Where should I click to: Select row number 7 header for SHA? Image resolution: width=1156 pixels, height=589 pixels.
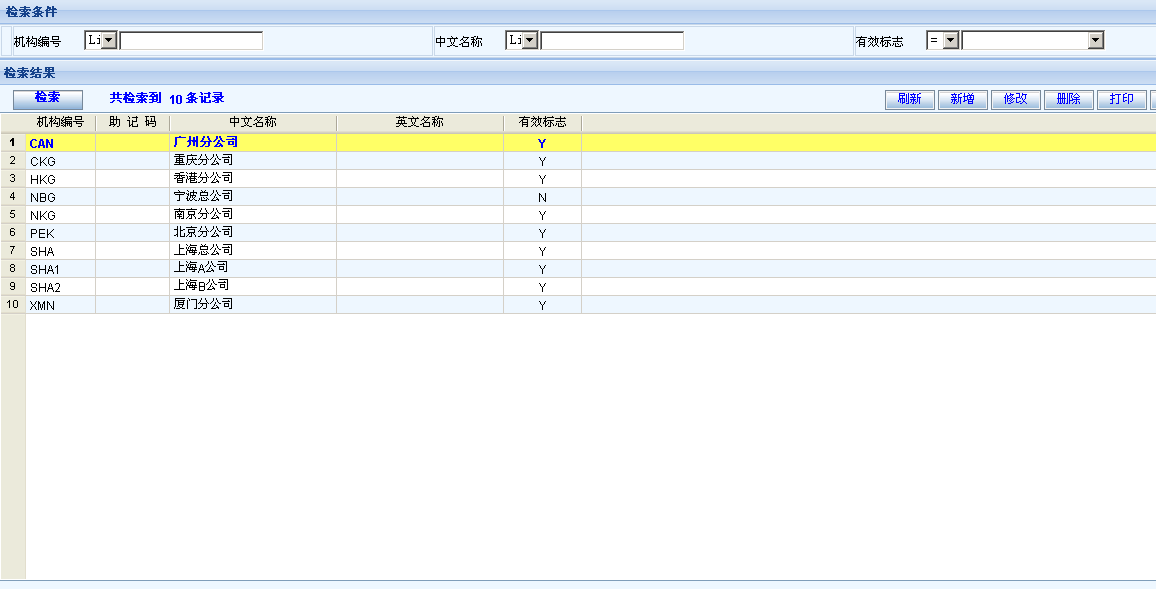coord(13,251)
